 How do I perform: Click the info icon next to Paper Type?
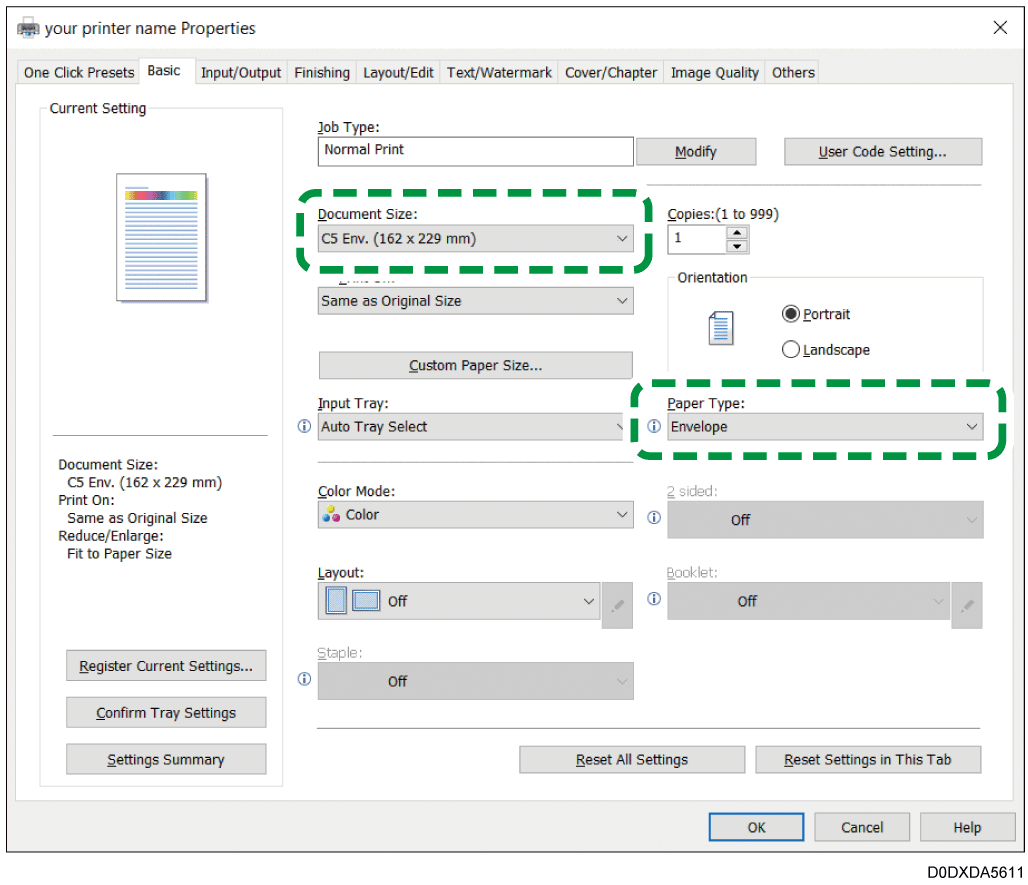point(654,427)
